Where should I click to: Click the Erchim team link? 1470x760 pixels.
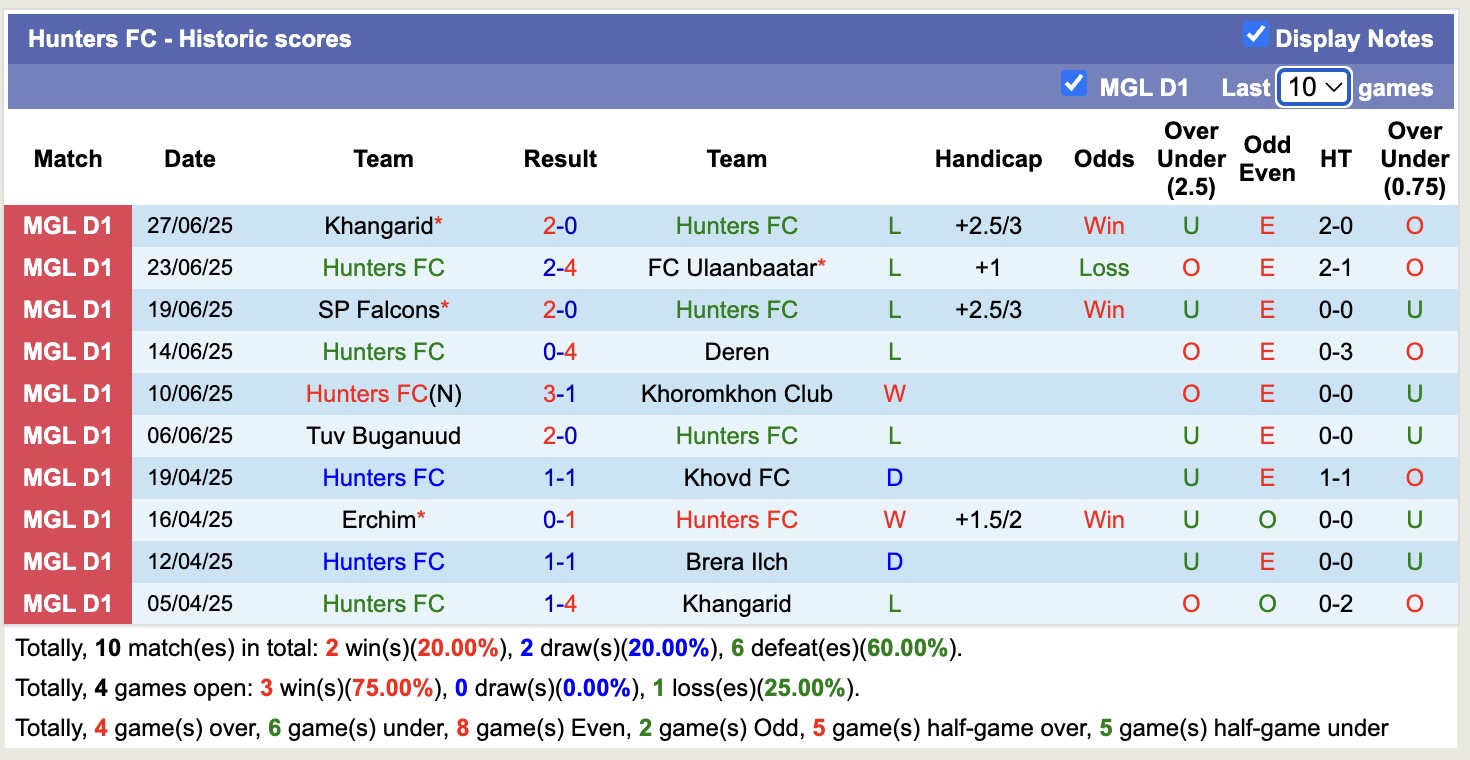tap(378, 520)
